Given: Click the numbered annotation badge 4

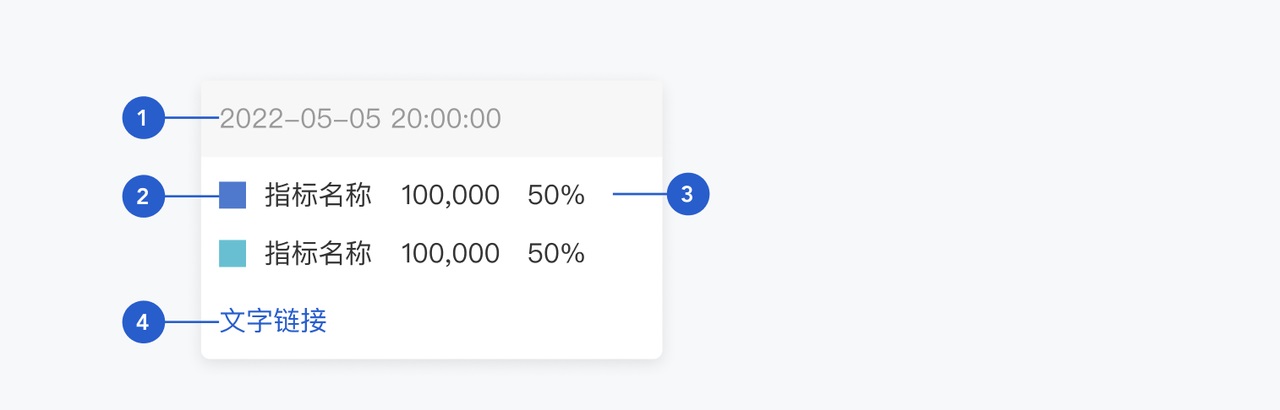Looking at the screenshot, I should point(143,322).
